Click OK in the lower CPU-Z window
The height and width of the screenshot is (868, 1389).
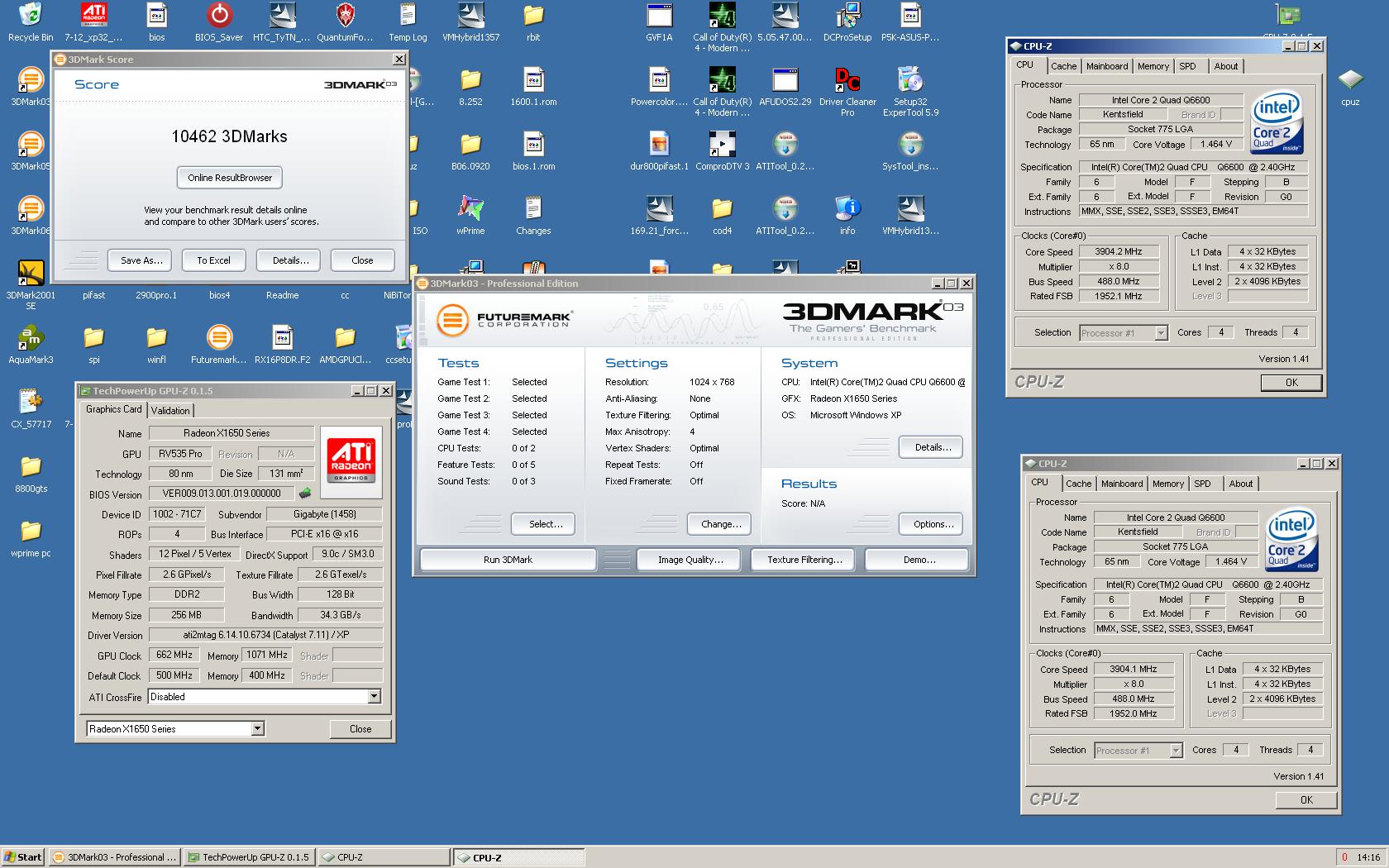[x=1306, y=800]
